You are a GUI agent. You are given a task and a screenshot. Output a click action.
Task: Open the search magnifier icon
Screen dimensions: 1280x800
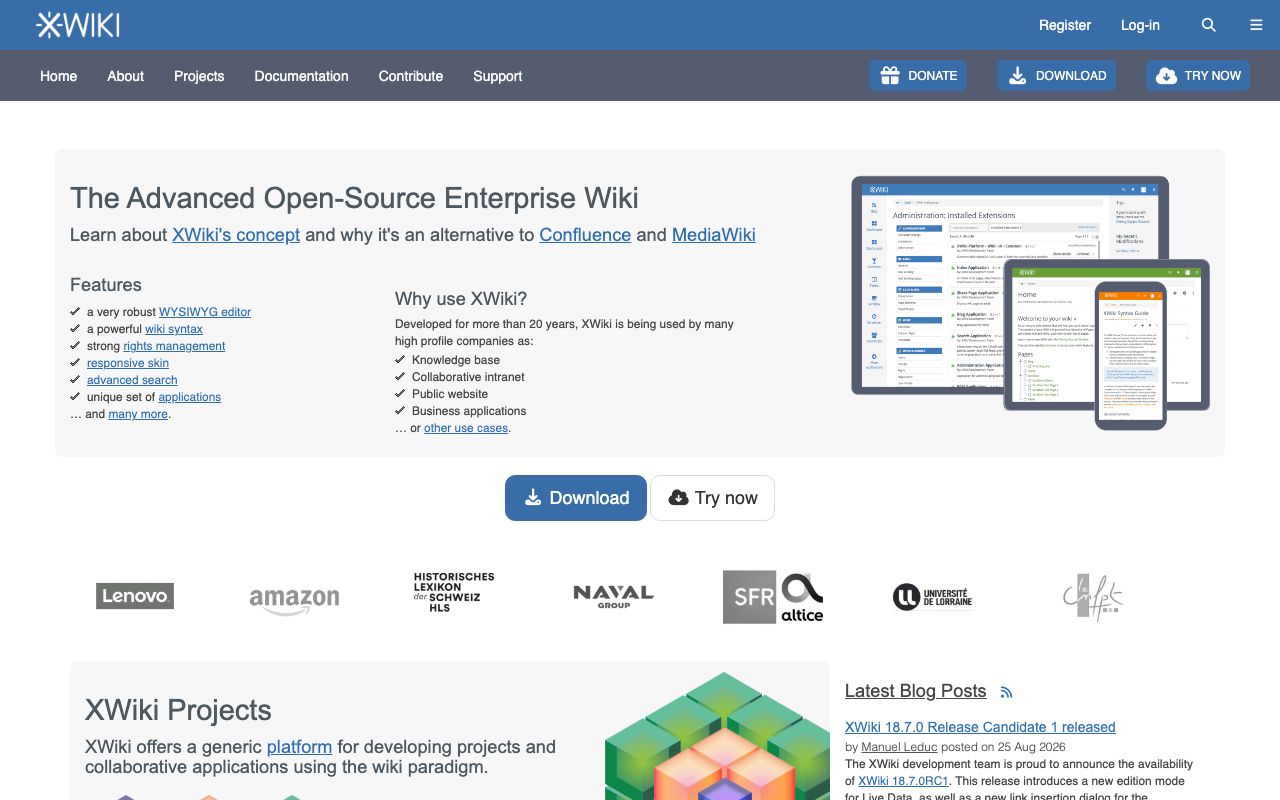(1209, 25)
